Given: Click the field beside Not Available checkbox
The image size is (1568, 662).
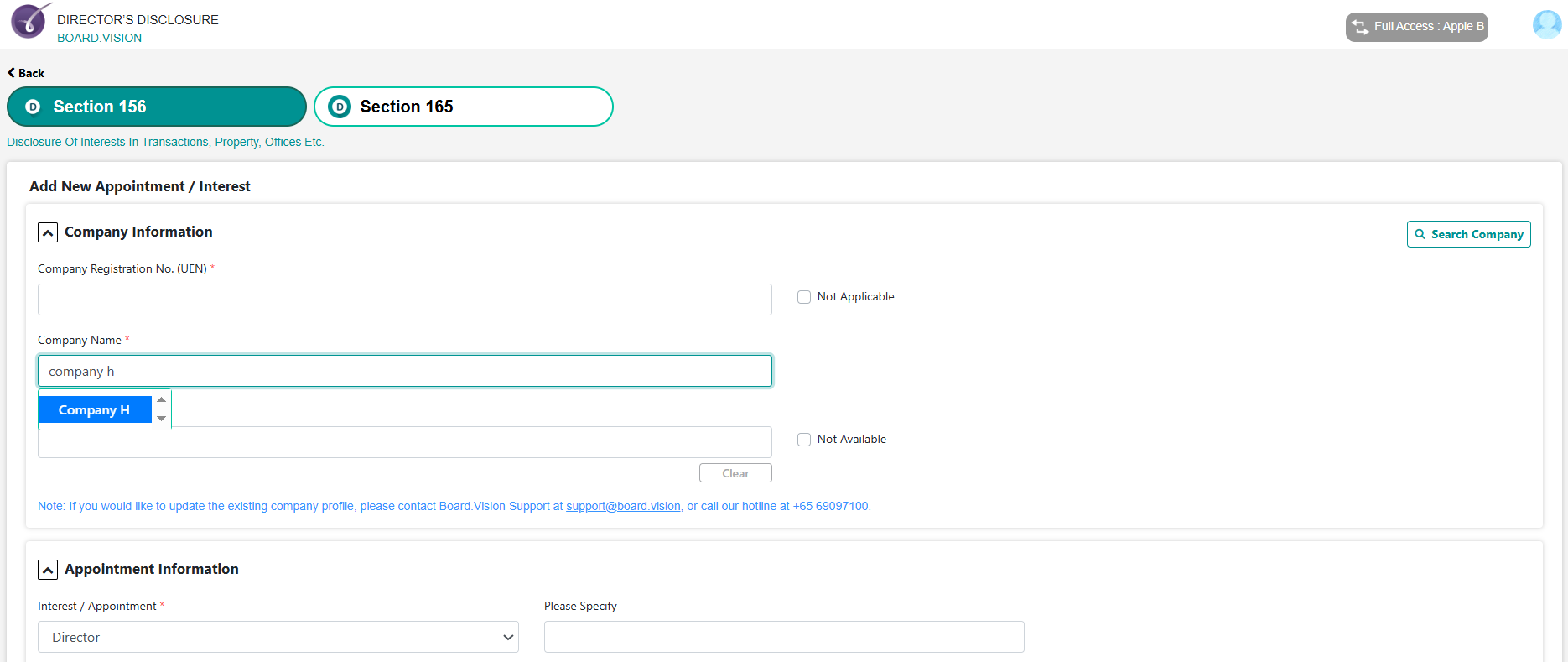Looking at the screenshot, I should tap(405, 442).
